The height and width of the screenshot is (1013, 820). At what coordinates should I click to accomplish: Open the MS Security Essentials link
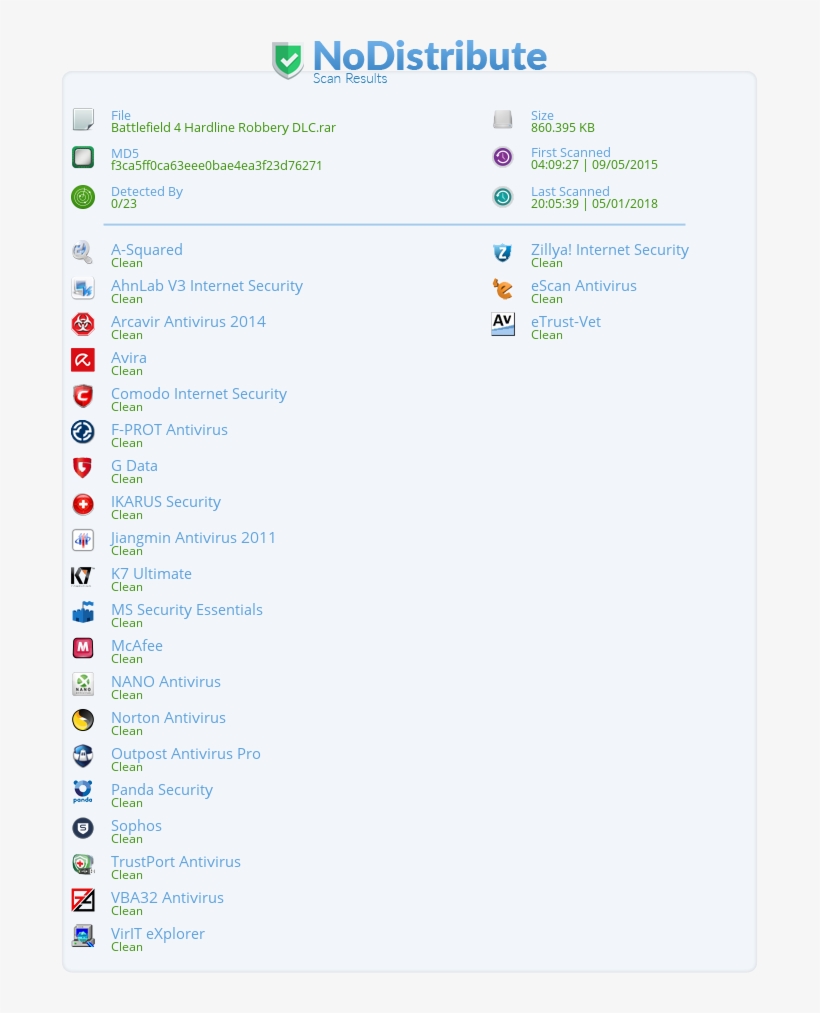coord(186,609)
